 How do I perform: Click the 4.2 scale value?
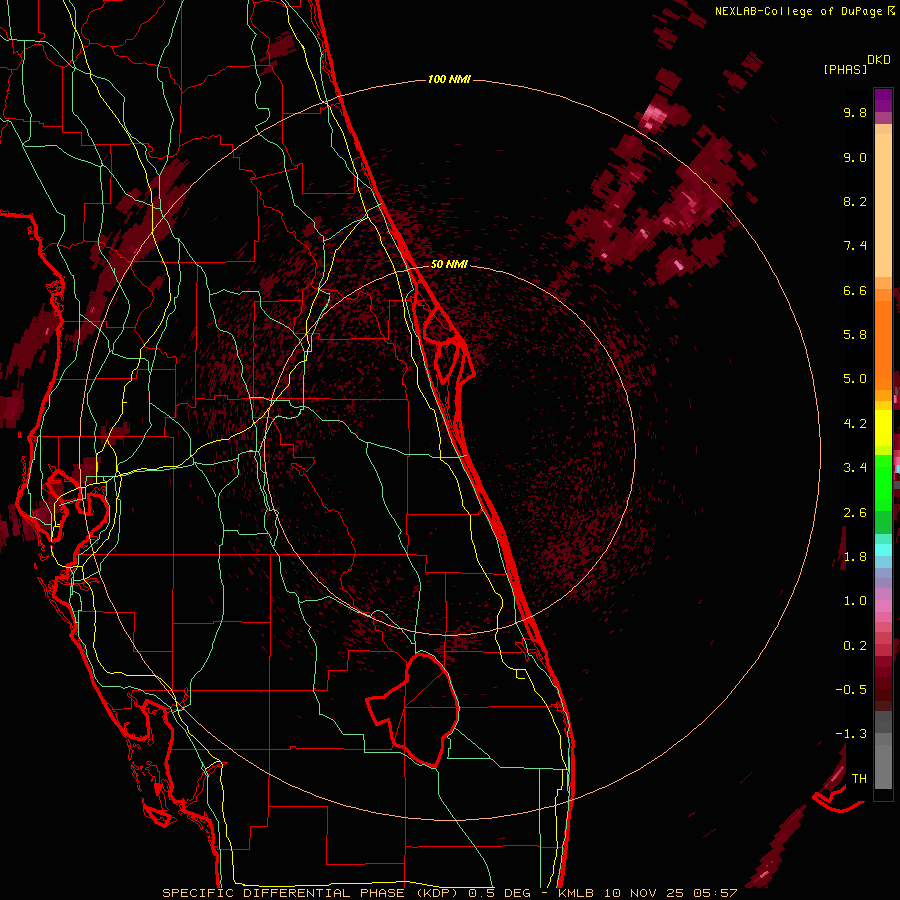coord(855,424)
